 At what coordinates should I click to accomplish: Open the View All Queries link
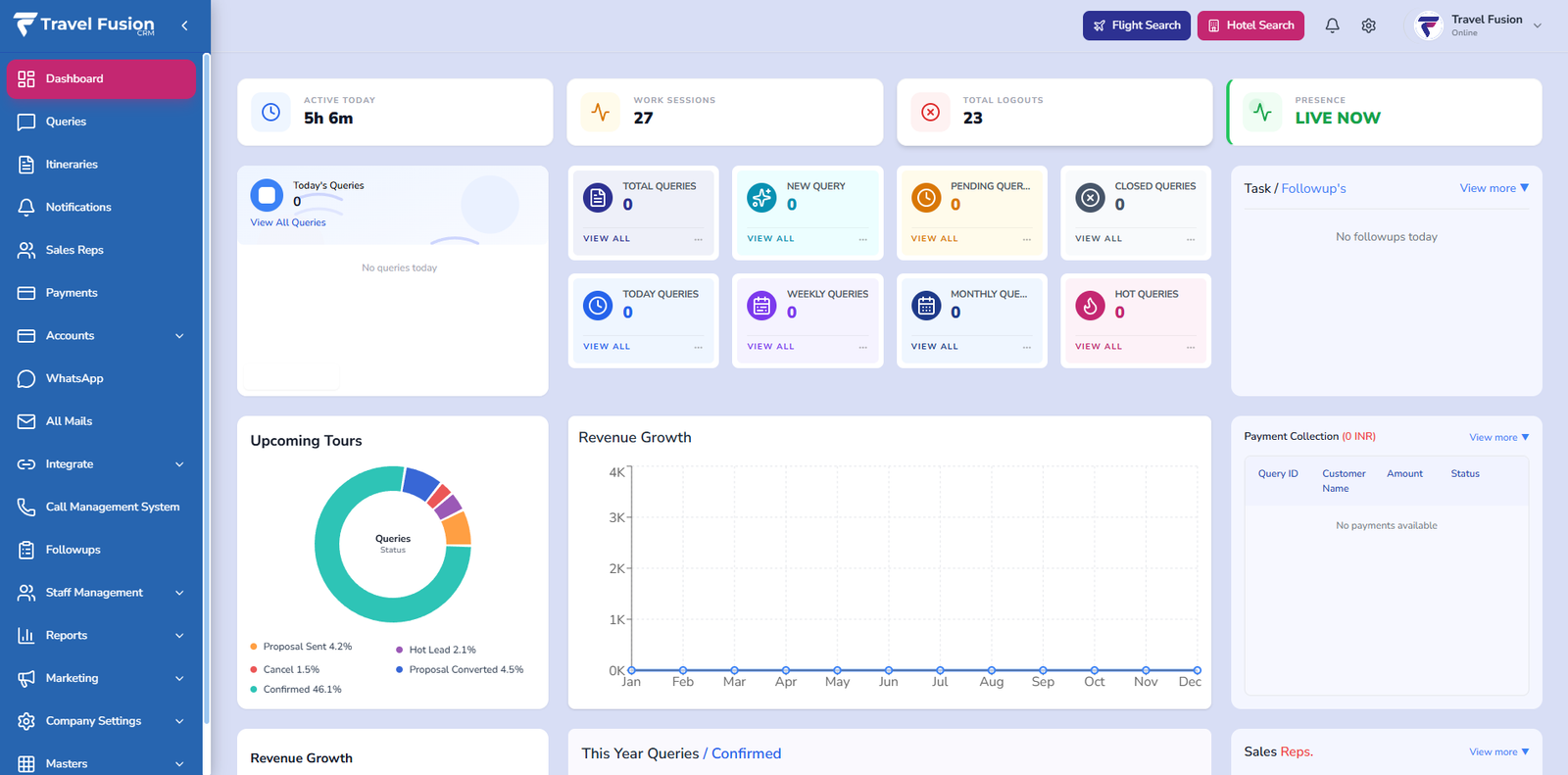pyautogui.click(x=288, y=222)
